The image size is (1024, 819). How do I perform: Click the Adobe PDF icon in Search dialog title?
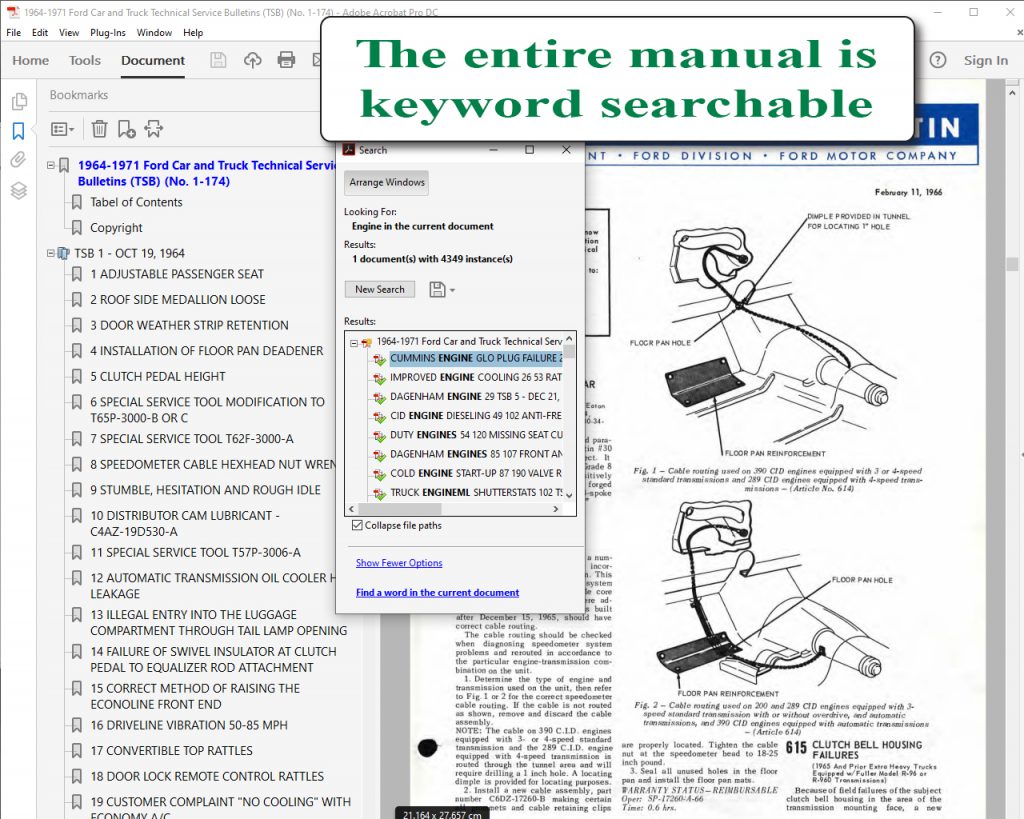click(349, 150)
